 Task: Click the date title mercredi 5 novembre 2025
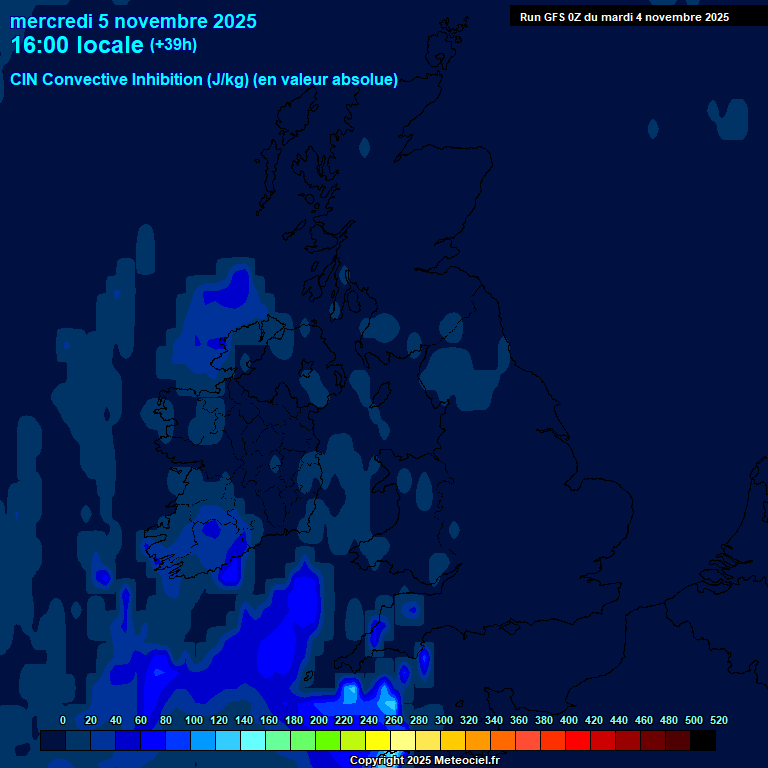[x=133, y=21]
